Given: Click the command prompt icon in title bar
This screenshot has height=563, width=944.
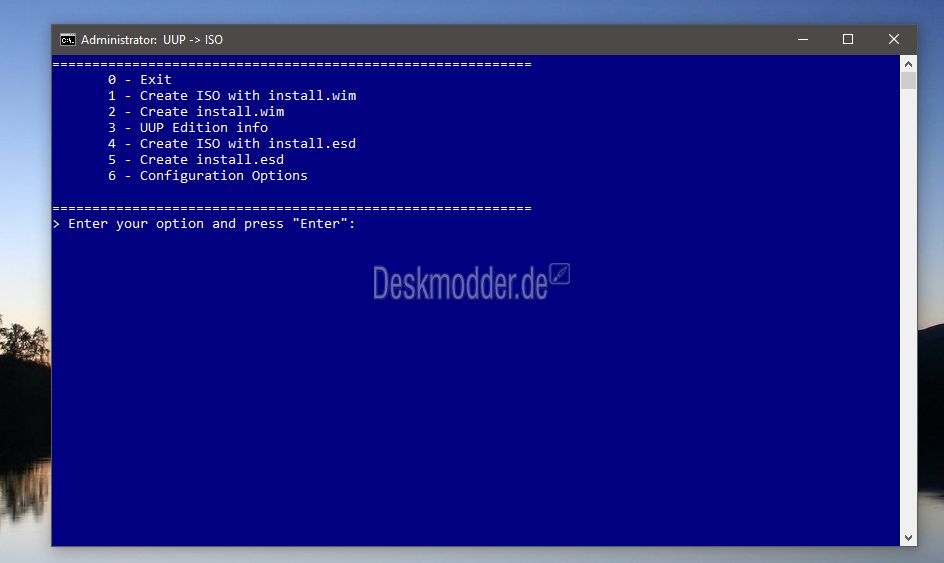Looking at the screenshot, I should pos(67,40).
